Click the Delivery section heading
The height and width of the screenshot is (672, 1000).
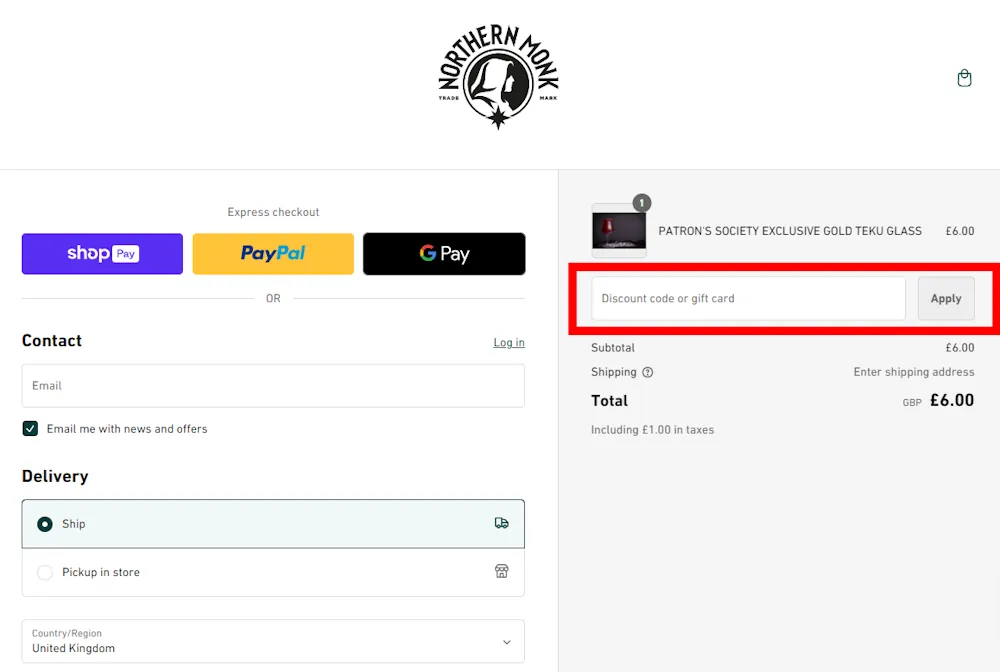[x=55, y=476]
